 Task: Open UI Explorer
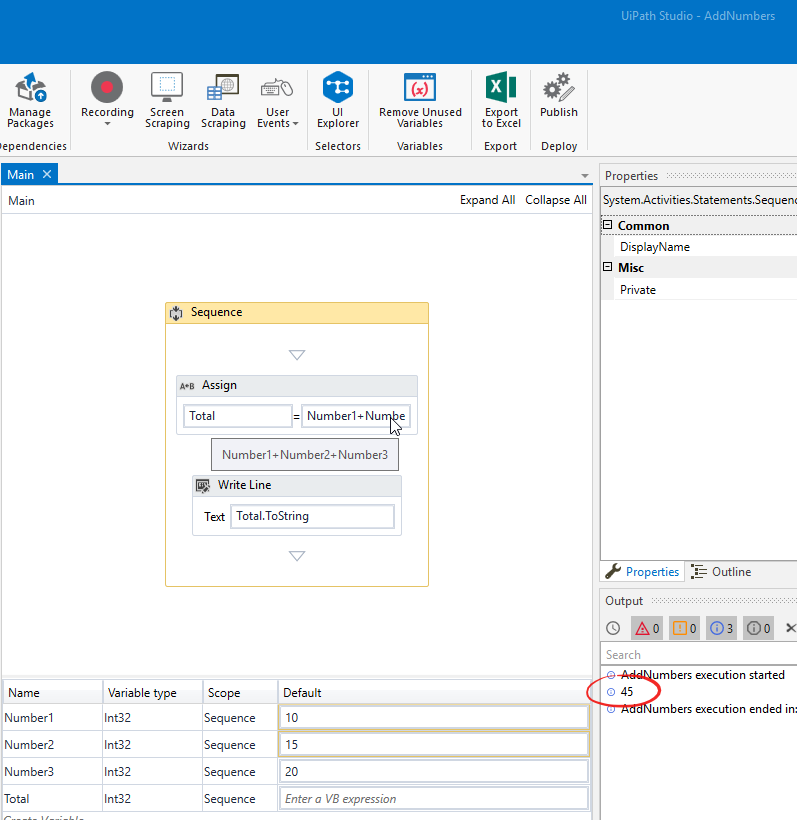tap(338, 101)
